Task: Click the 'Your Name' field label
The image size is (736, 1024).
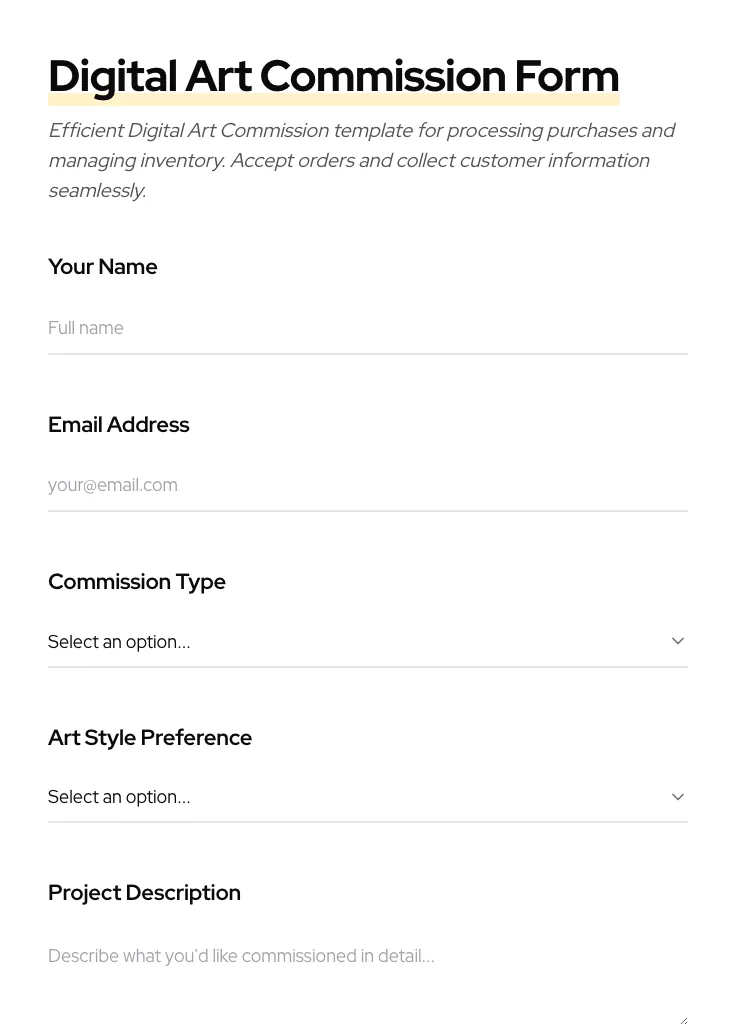Action: tap(103, 267)
